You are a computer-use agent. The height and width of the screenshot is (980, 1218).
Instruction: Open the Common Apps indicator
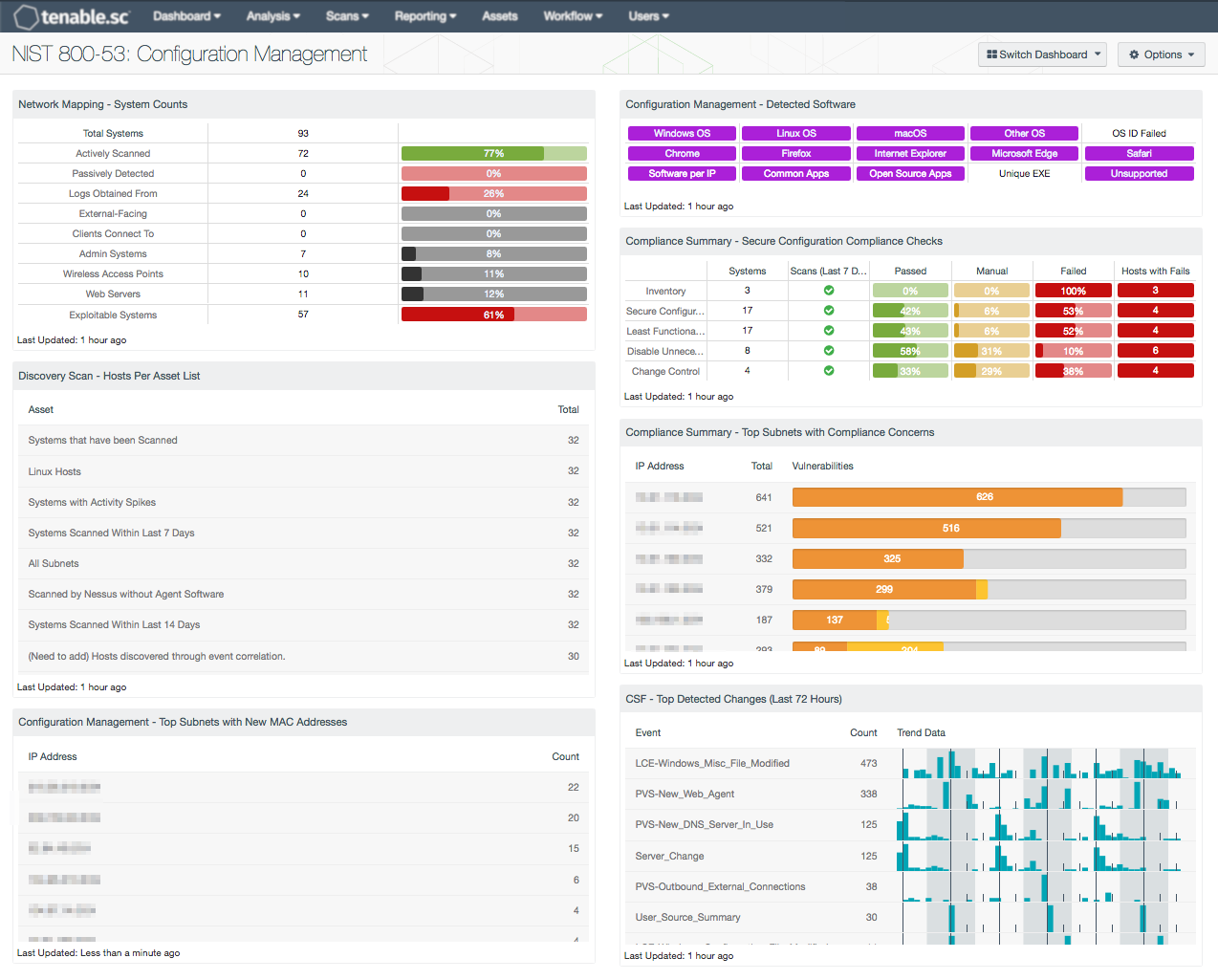[x=796, y=174]
